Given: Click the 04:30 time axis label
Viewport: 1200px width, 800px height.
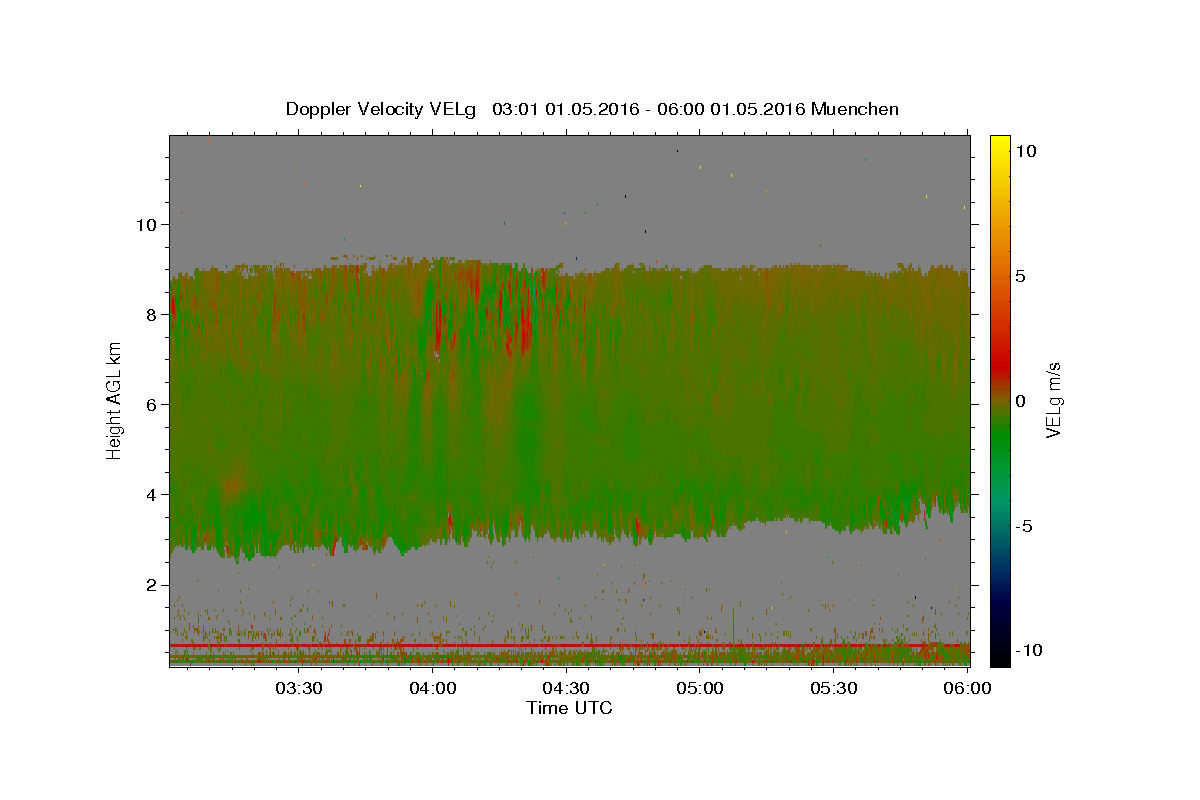Looking at the screenshot, I should point(566,688).
